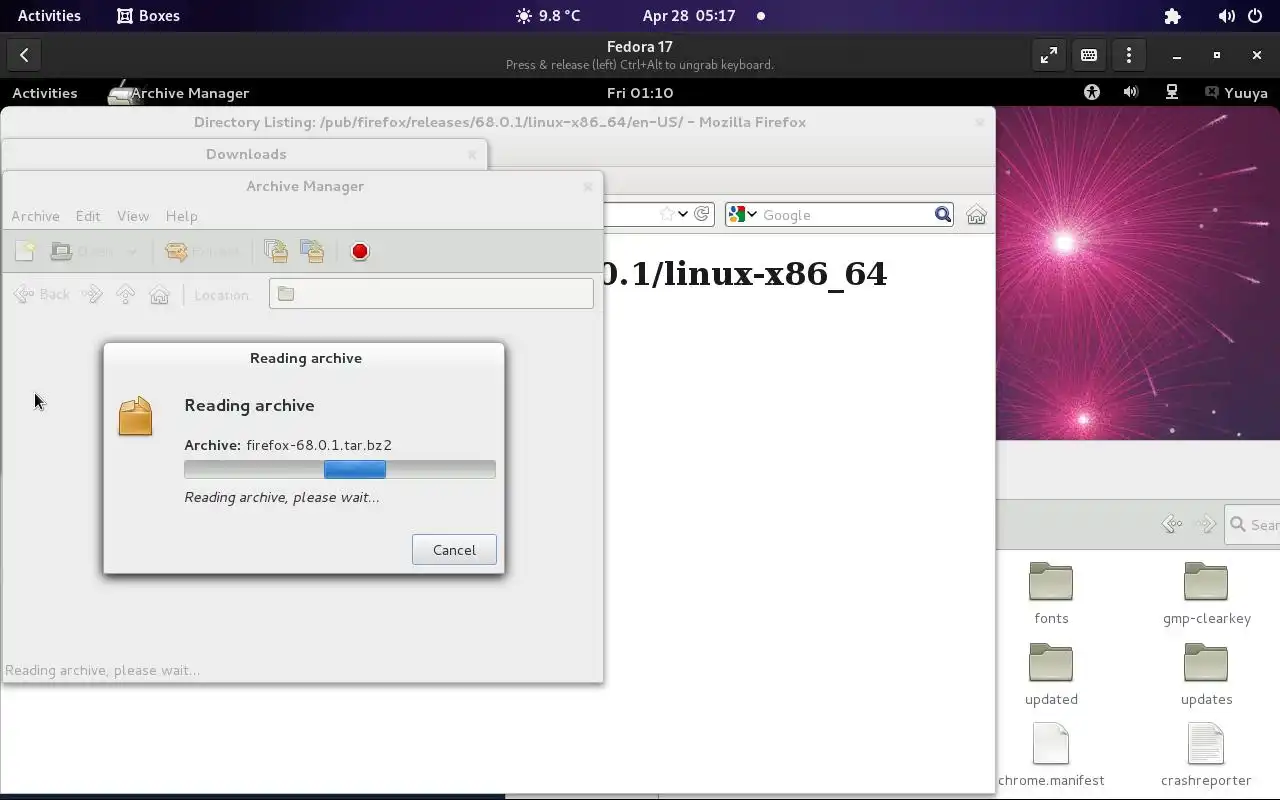The width and height of the screenshot is (1280, 800).
Task: Select the crashreporter file icon
Action: tap(1206, 744)
